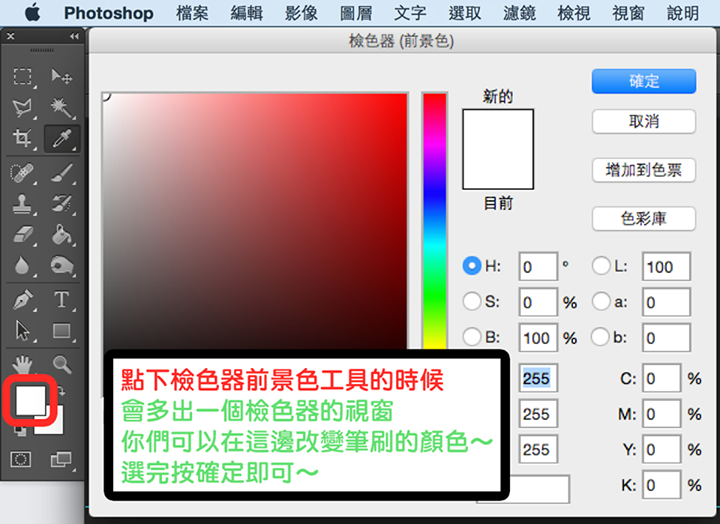Open the 視窗 menu

click(x=628, y=13)
